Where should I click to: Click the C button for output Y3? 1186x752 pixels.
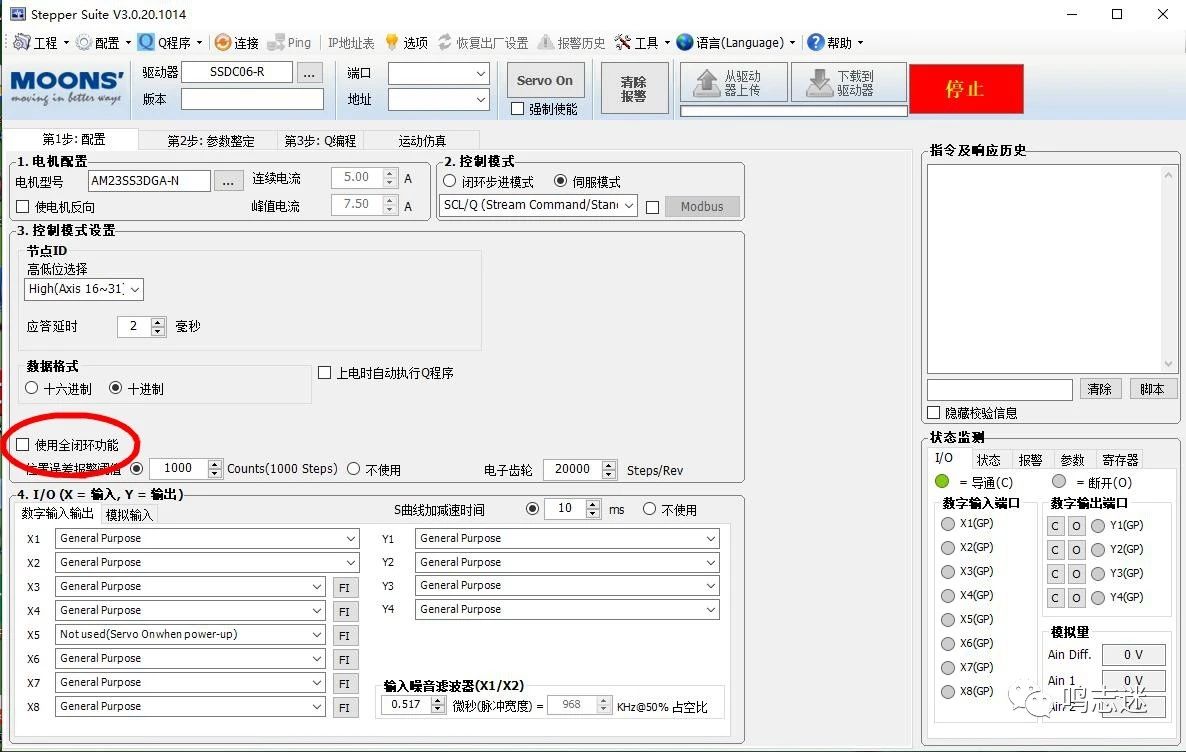[x=1055, y=573]
